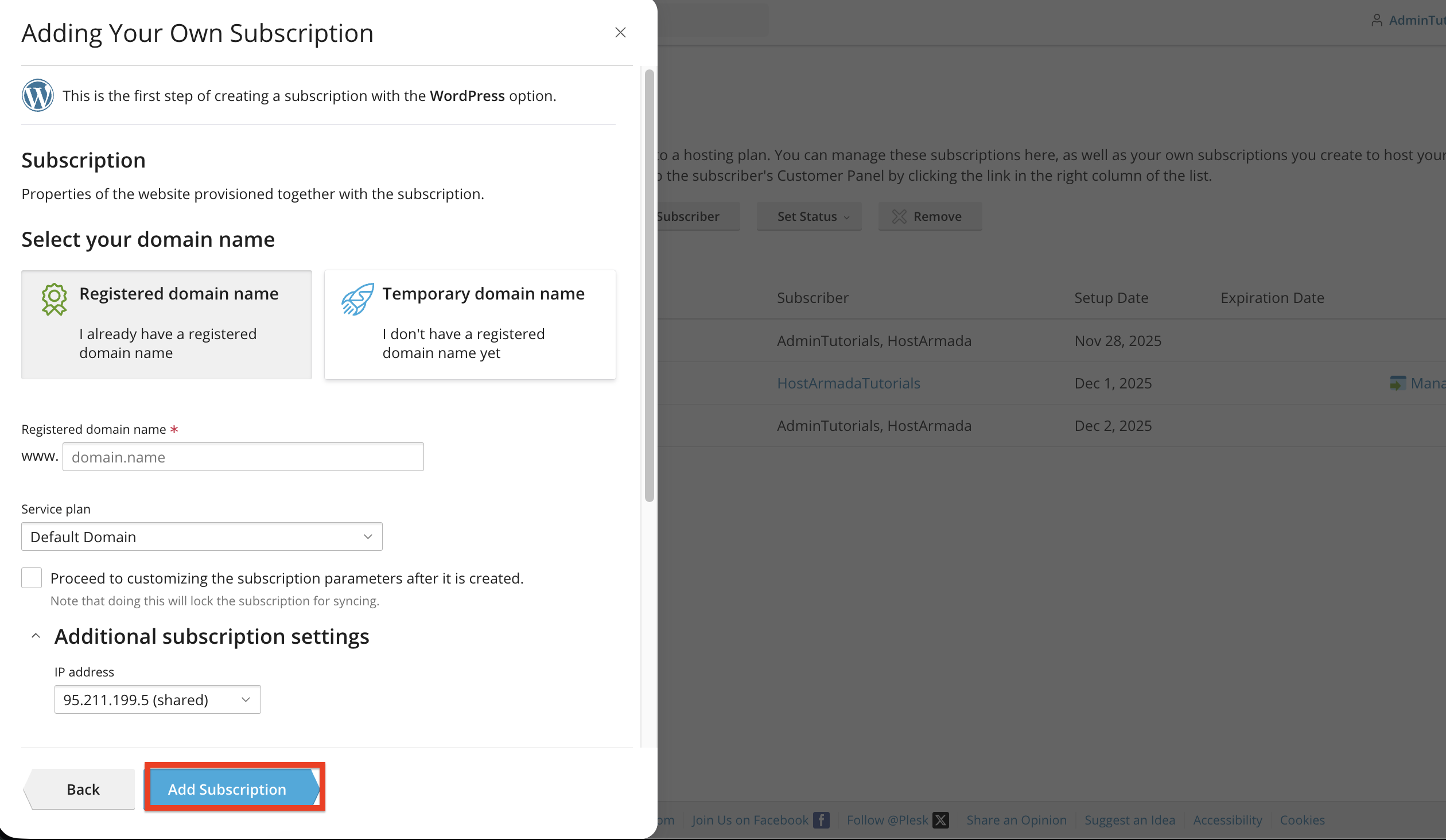
Task: Open Set Status dropdown in background page
Action: pyautogui.click(x=809, y=216)
